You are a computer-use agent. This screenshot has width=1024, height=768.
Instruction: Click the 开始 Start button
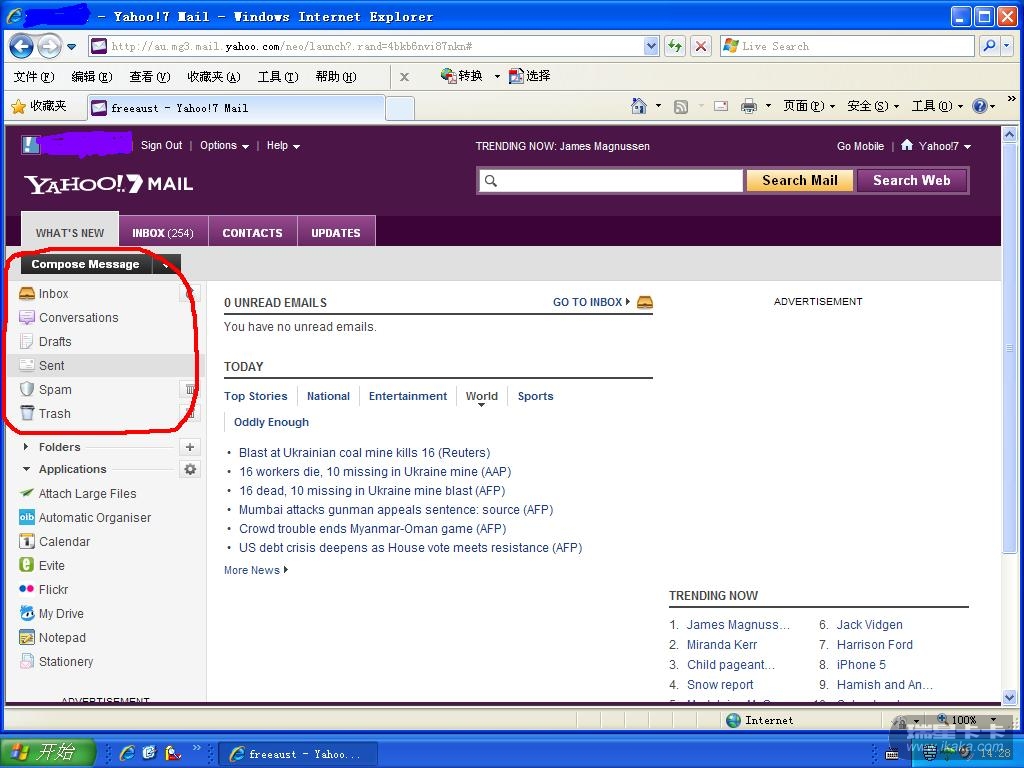(x=47, y=752)
